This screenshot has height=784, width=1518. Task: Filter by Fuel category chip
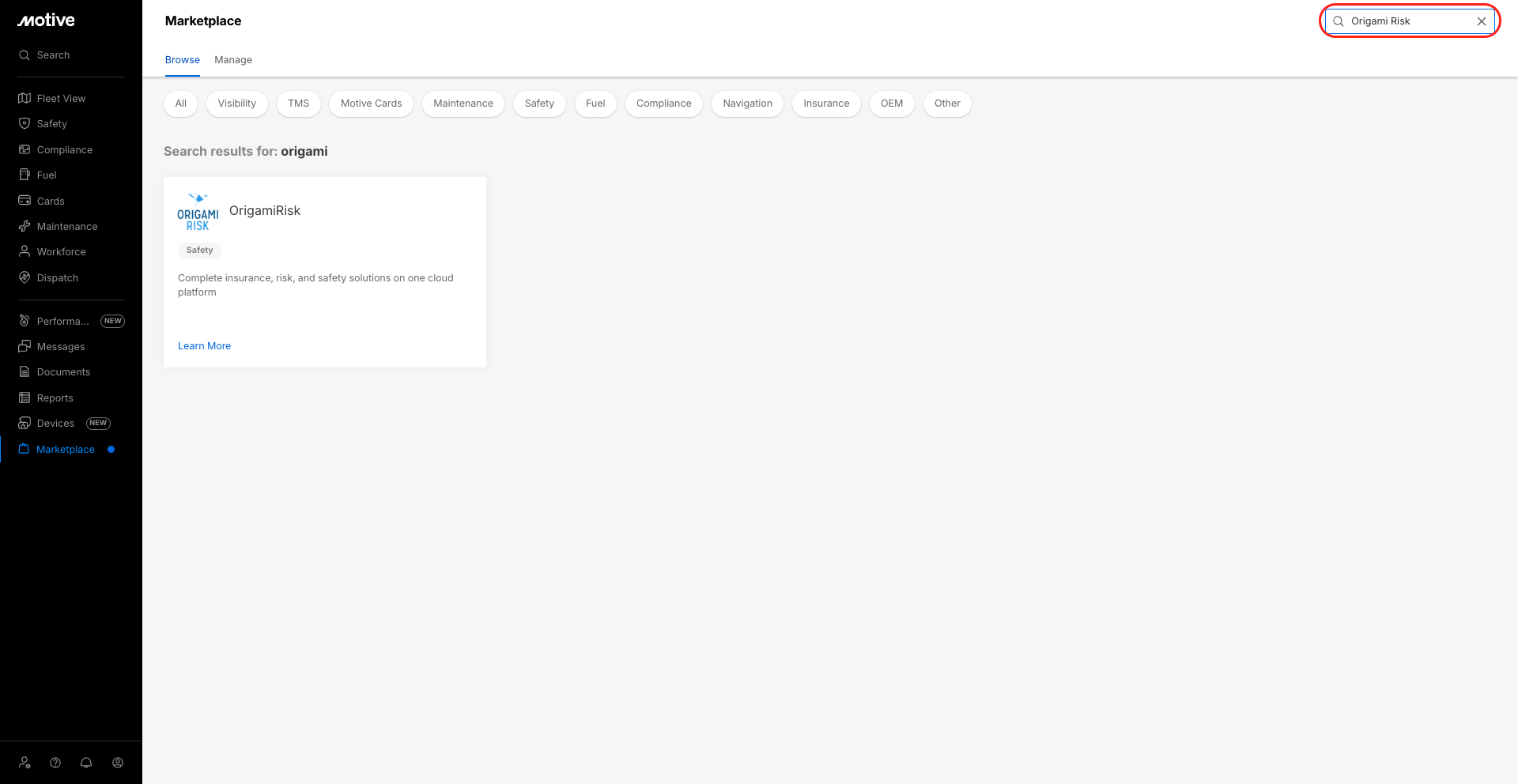point(595,104)
